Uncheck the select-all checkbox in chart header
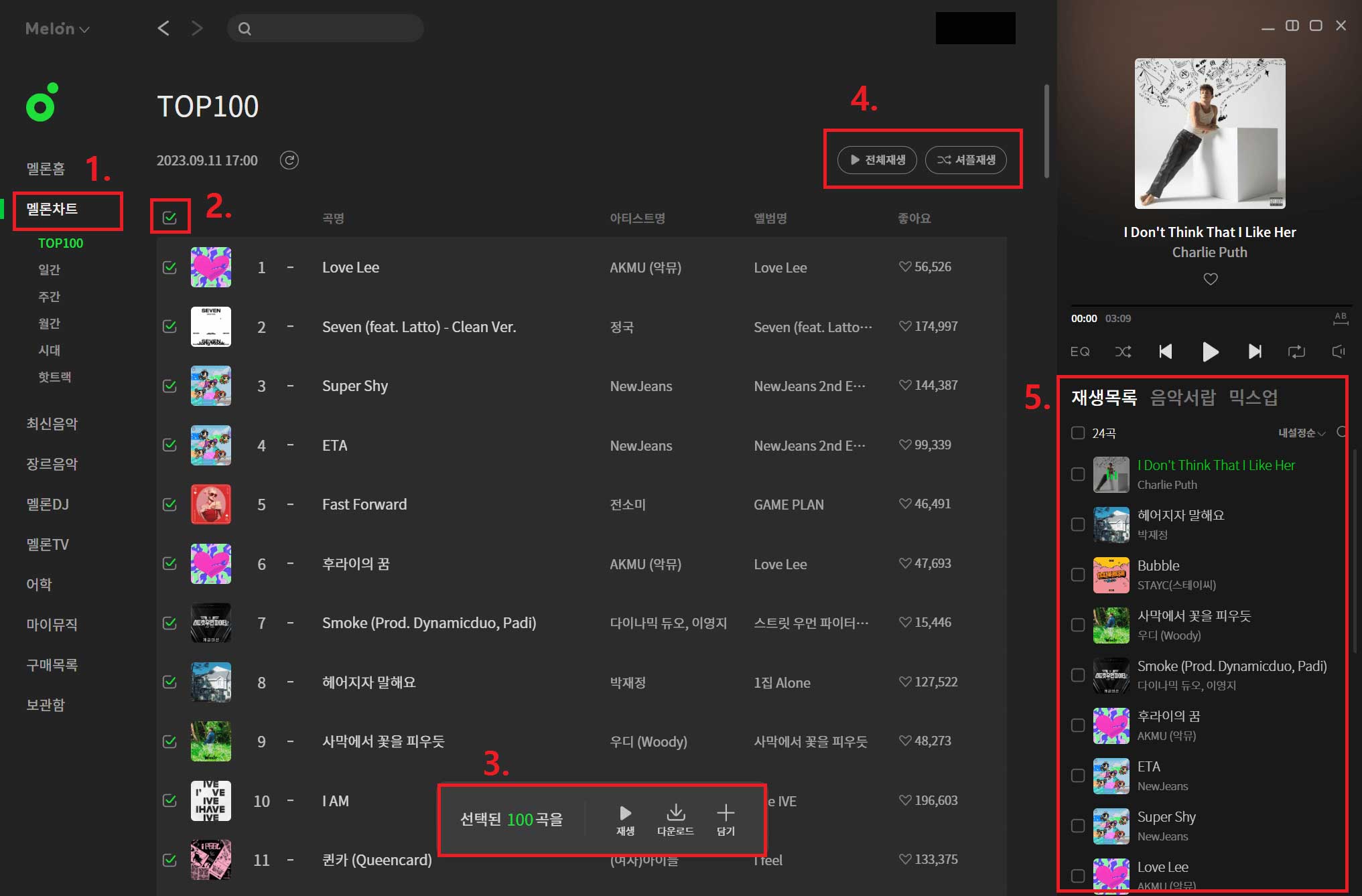Image resolution: width=1362 pixels, height=896 pixels. 169,218
